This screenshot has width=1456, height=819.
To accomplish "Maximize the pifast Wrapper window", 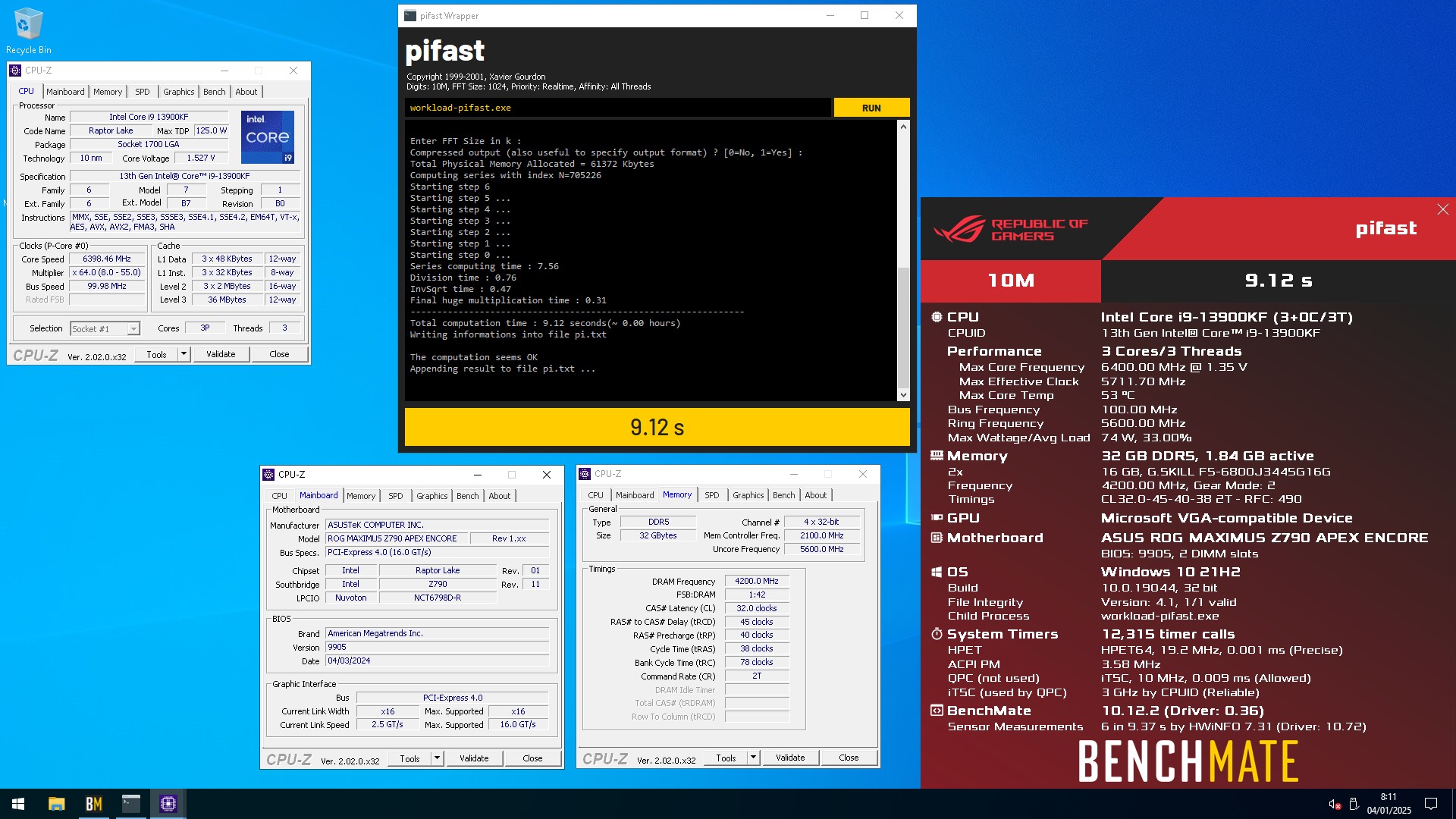I will point(864,15).
